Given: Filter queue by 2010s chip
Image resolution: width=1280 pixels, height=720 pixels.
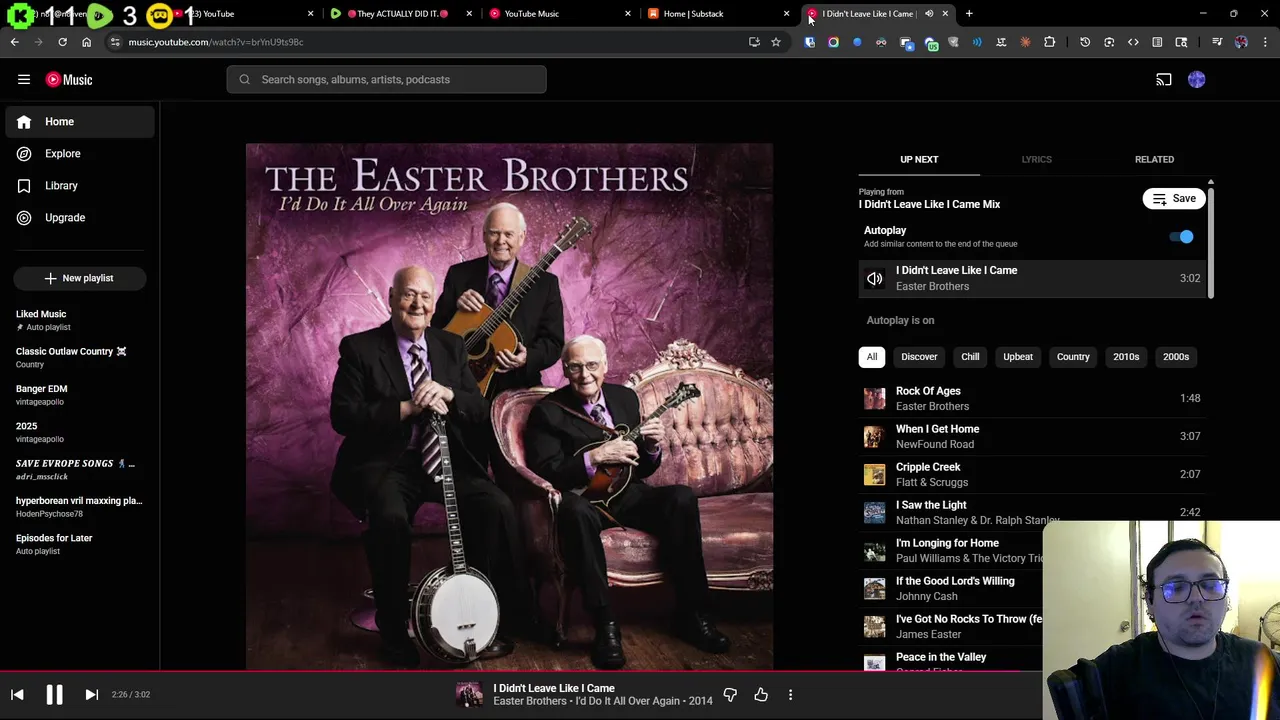Looking at the screenshot, I should coord(1126,357).
